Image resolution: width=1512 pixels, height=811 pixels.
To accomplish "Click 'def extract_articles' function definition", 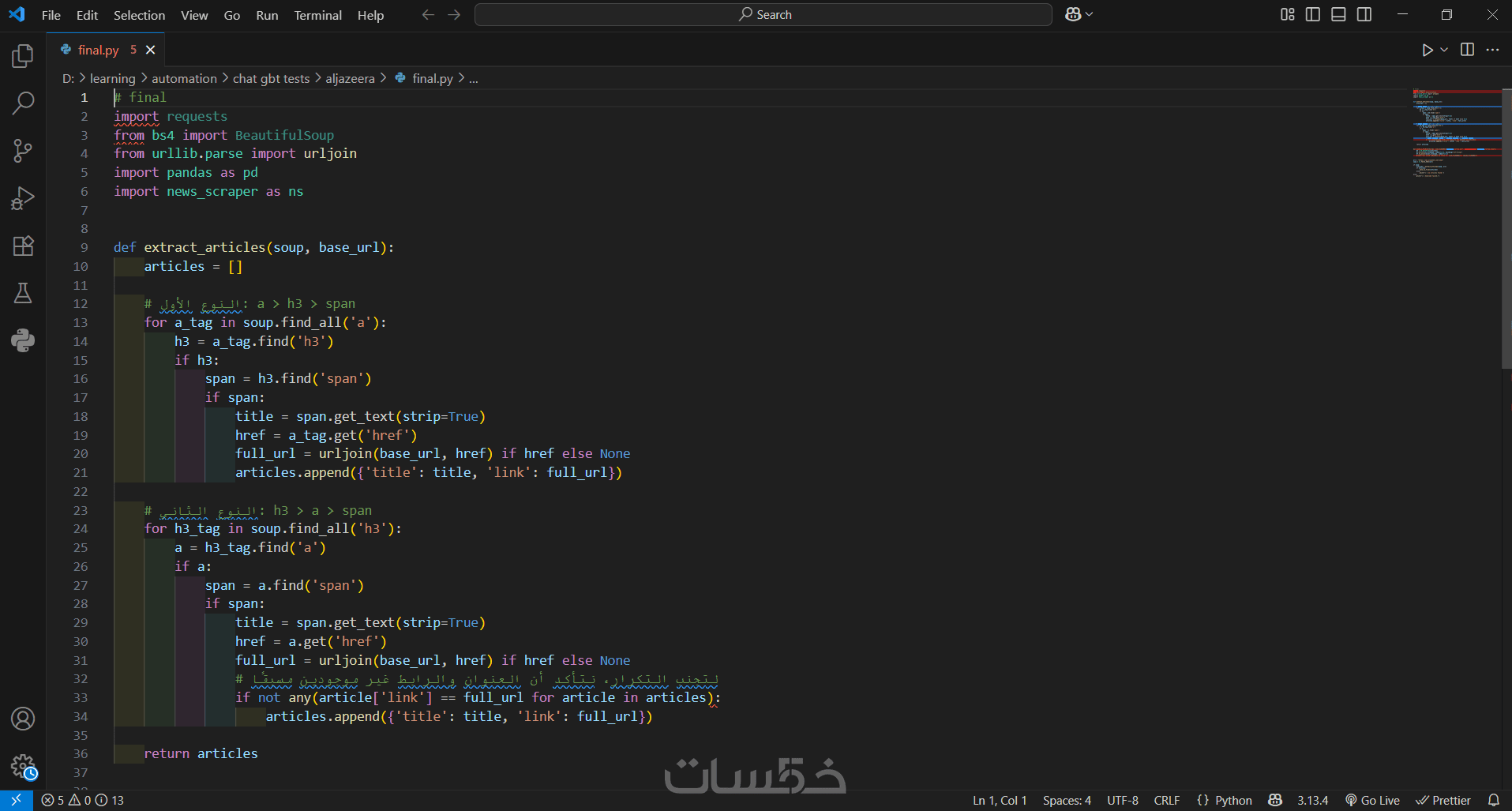I will pos(253,247).
